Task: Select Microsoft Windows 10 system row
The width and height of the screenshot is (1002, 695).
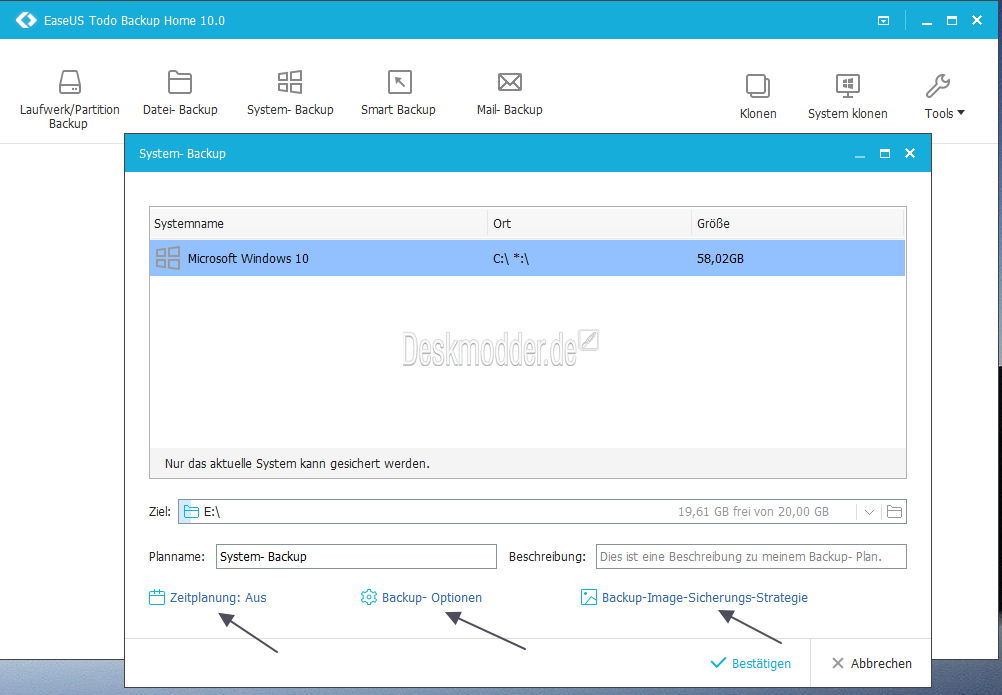Action: point(527,258)
